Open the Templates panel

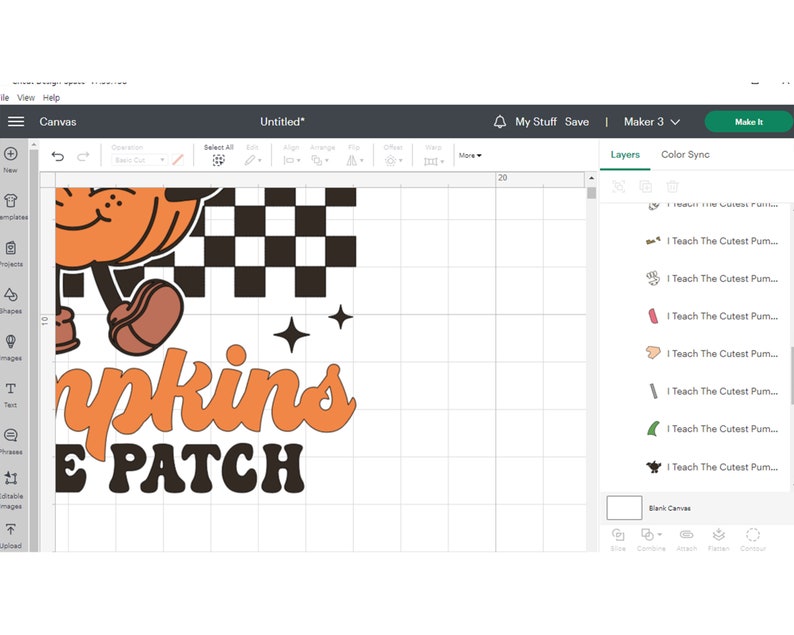tap(12, 207)
